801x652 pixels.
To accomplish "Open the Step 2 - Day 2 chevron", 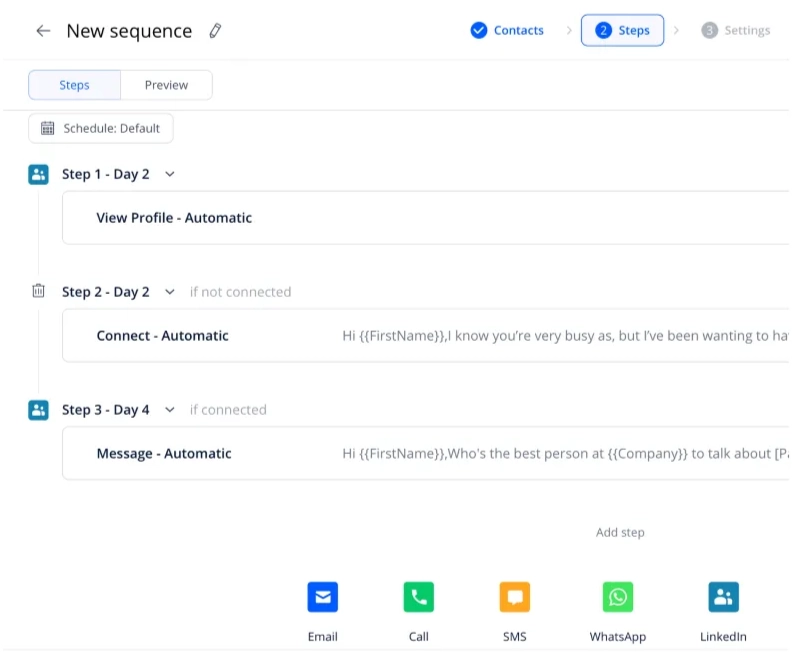I will click(169, 292).
